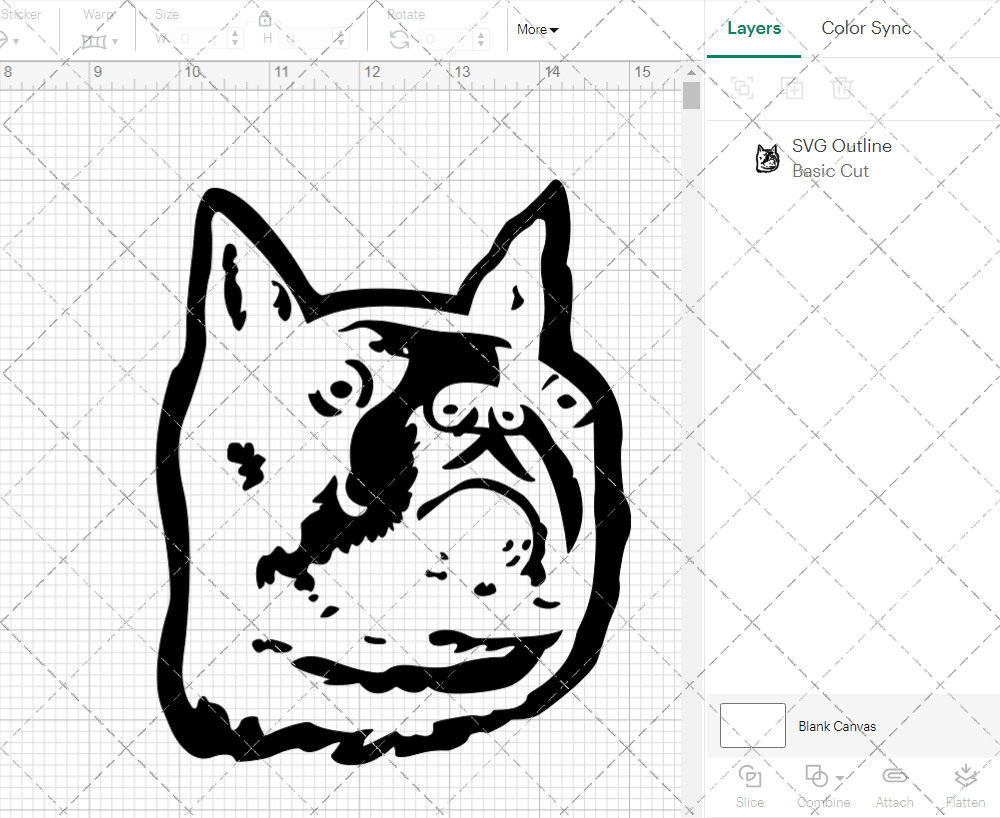This screenshot has width=1000, height=818.
Task: Select the Flatten tool
Action: pos(965,786)
